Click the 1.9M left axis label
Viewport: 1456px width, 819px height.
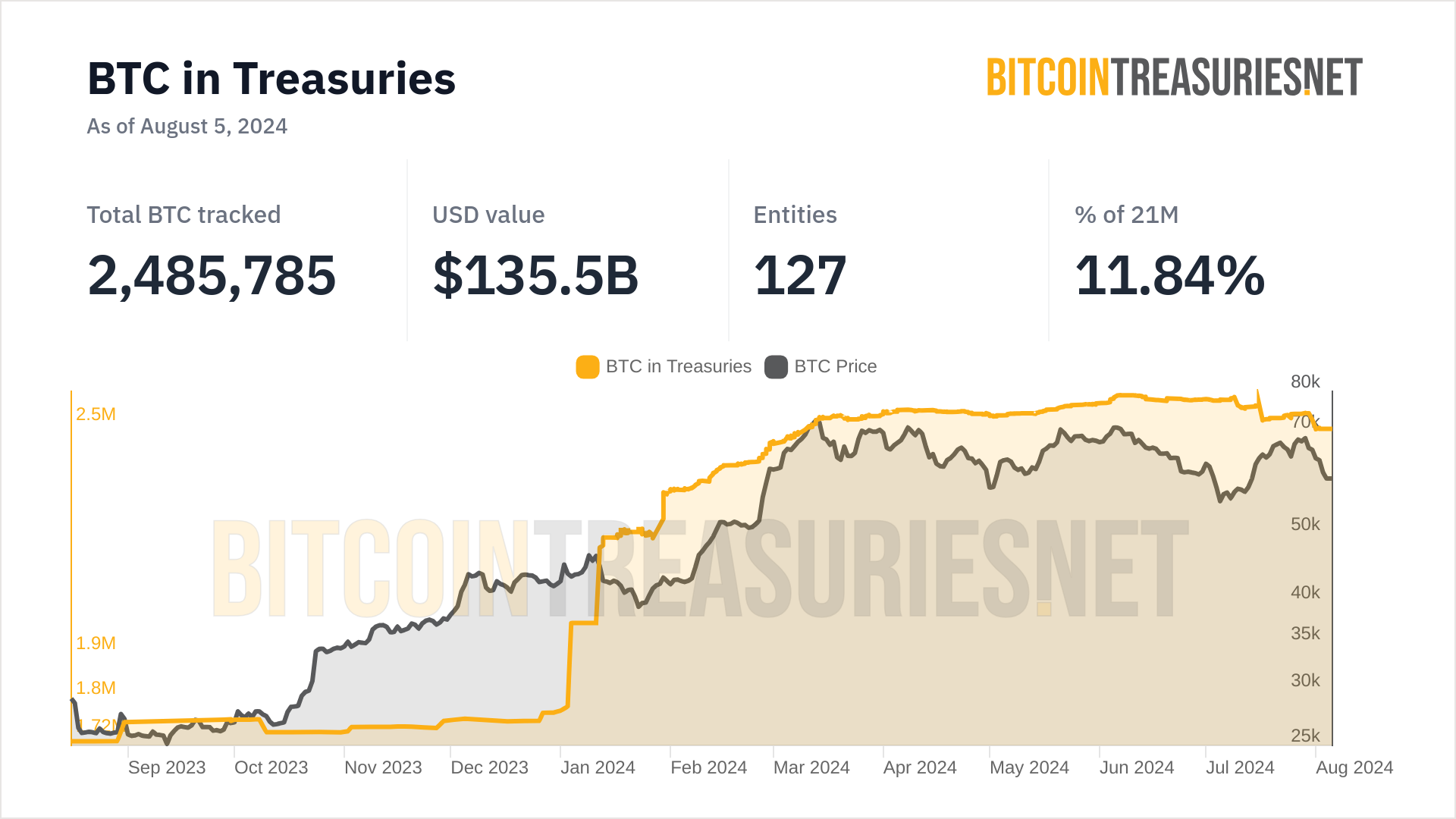pos(96,643)
